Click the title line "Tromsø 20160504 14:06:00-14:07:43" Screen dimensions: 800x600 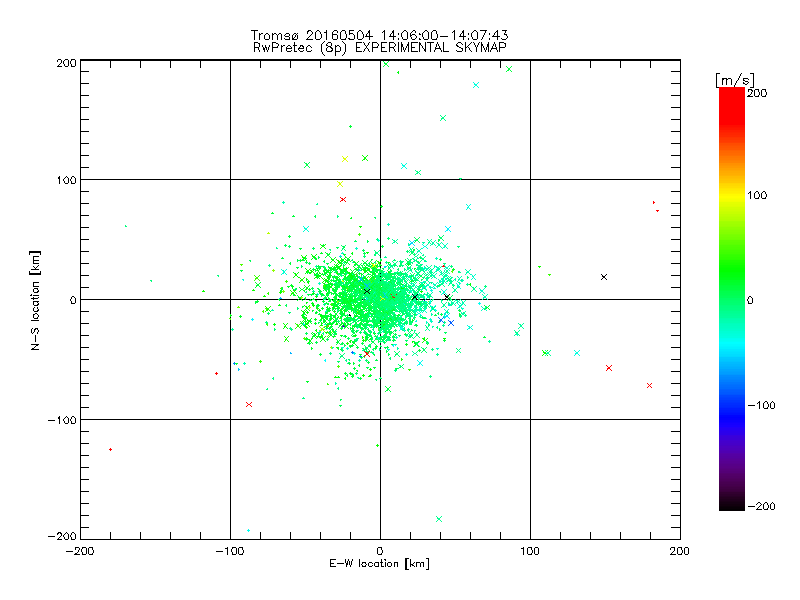(379, 35)
